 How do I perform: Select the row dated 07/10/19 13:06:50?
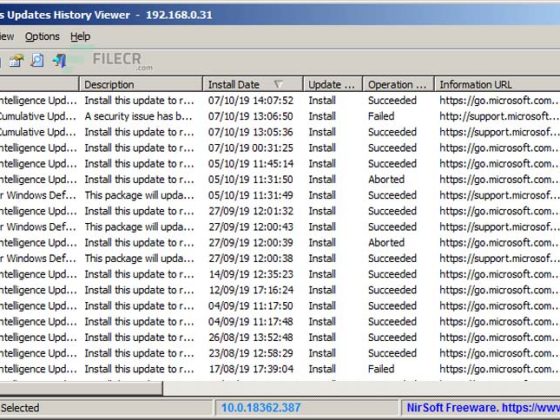(280, 116)
